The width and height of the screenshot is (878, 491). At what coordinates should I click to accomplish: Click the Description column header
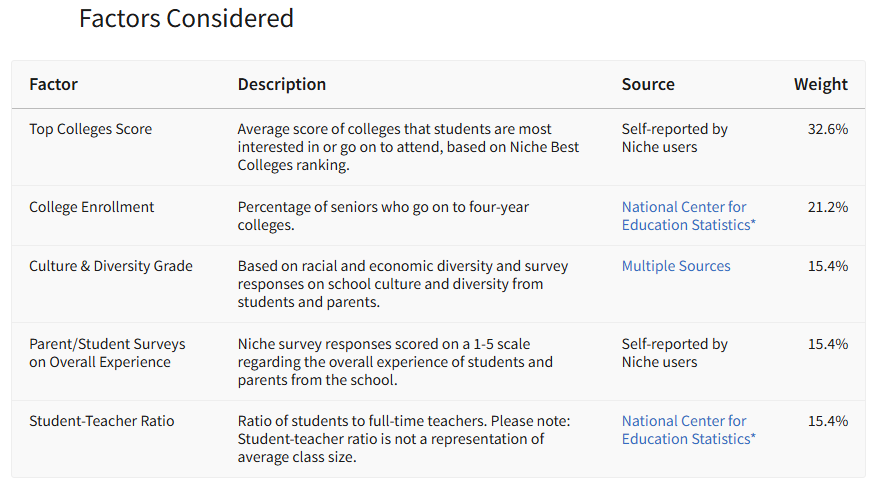[282, 84]
